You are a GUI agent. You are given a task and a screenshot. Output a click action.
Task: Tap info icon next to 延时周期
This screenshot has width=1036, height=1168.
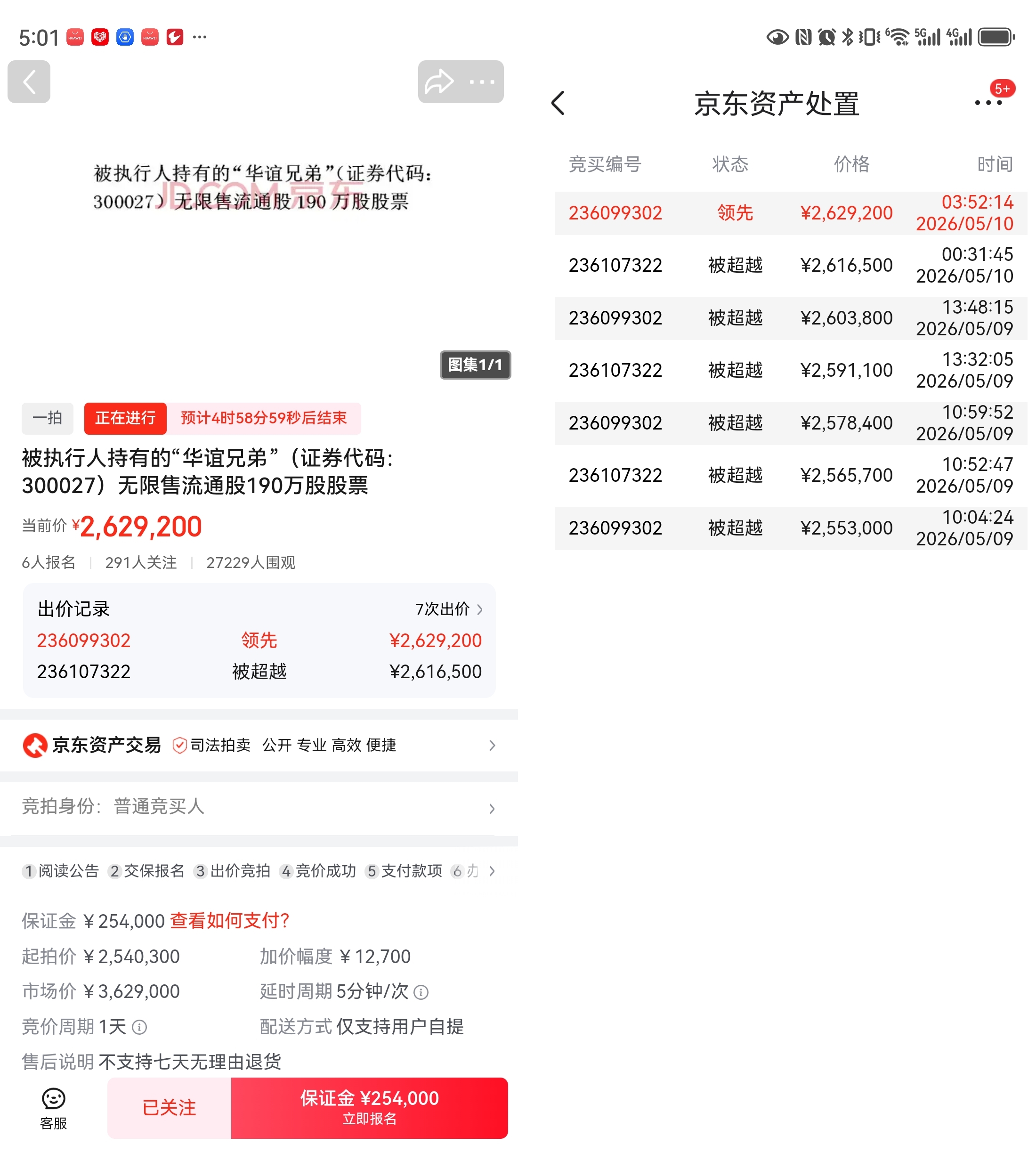tap(421, 993)
